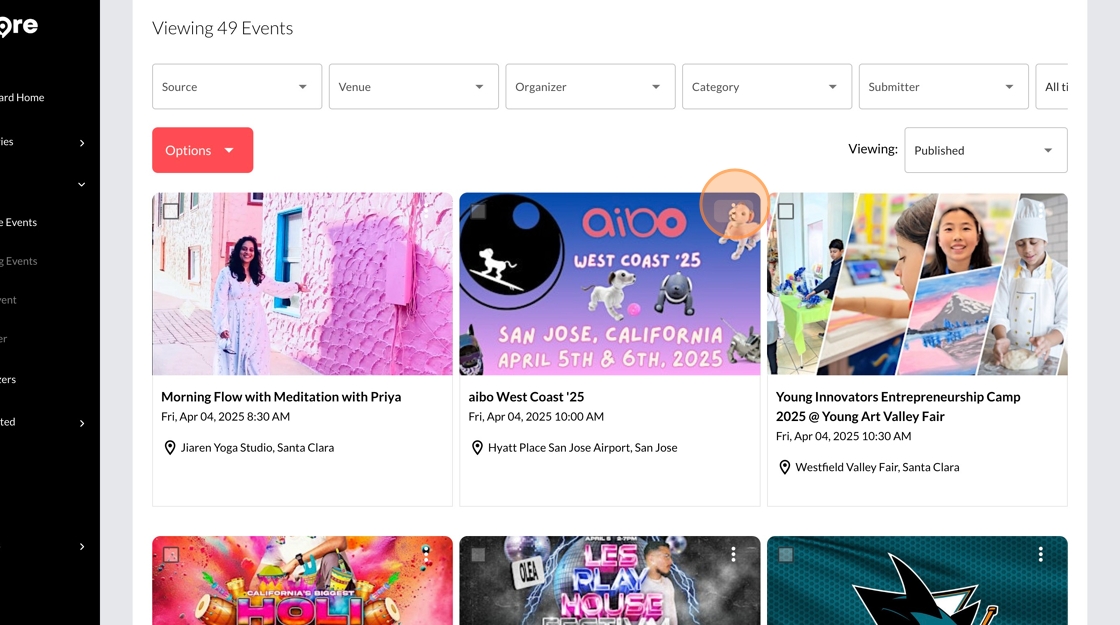
Task: Open the three-dot menu on the Sharks logo card
Action: [1041, 554]
